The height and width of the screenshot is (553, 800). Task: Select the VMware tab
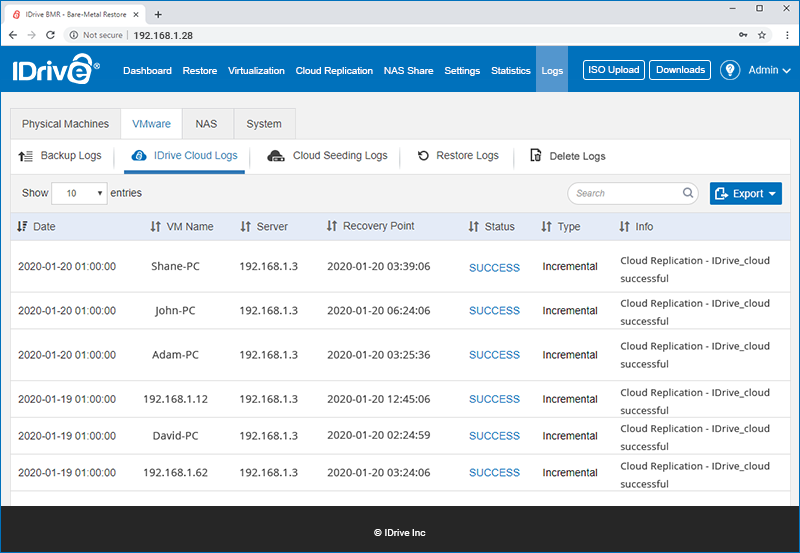[x=152, y=124]
